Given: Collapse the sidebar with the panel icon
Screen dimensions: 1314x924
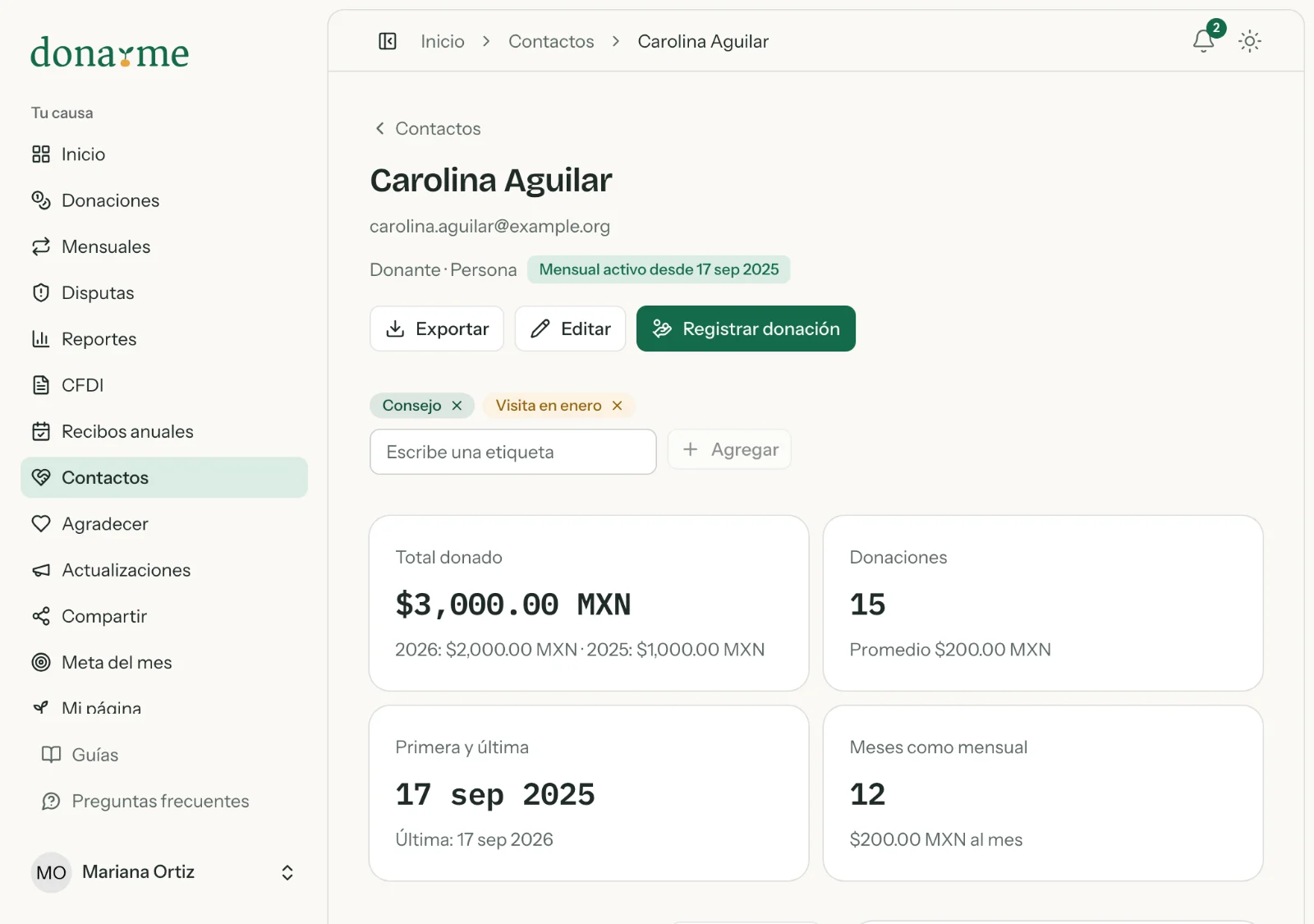Looking at the screenshot, I should tap(388, 41).
